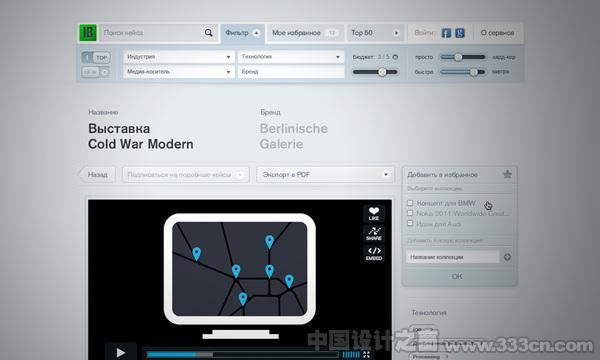This screenshot has height=360, width=600.
Task: Click the LIKE heart icon on video
Action: tap(374, 213)
